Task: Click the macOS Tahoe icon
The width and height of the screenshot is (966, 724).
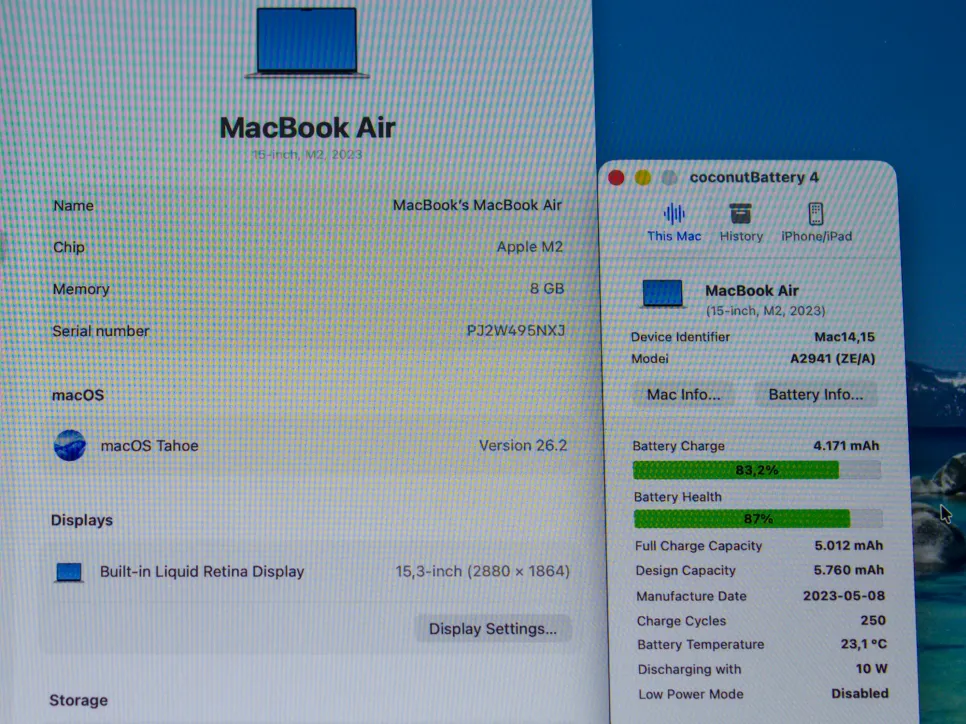Action: (x=70, y=445)
